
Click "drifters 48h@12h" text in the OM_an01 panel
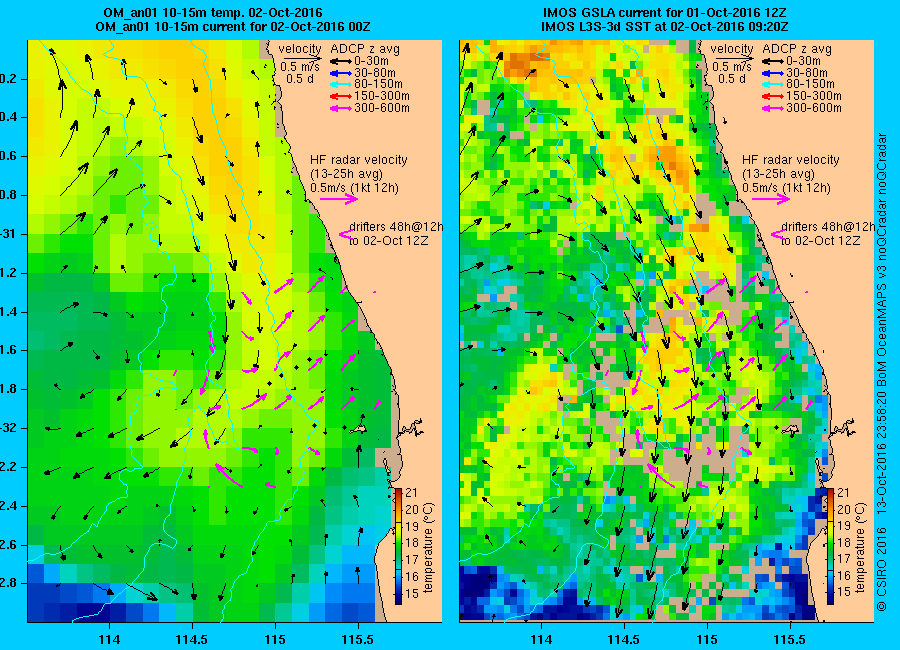point(396,227)
